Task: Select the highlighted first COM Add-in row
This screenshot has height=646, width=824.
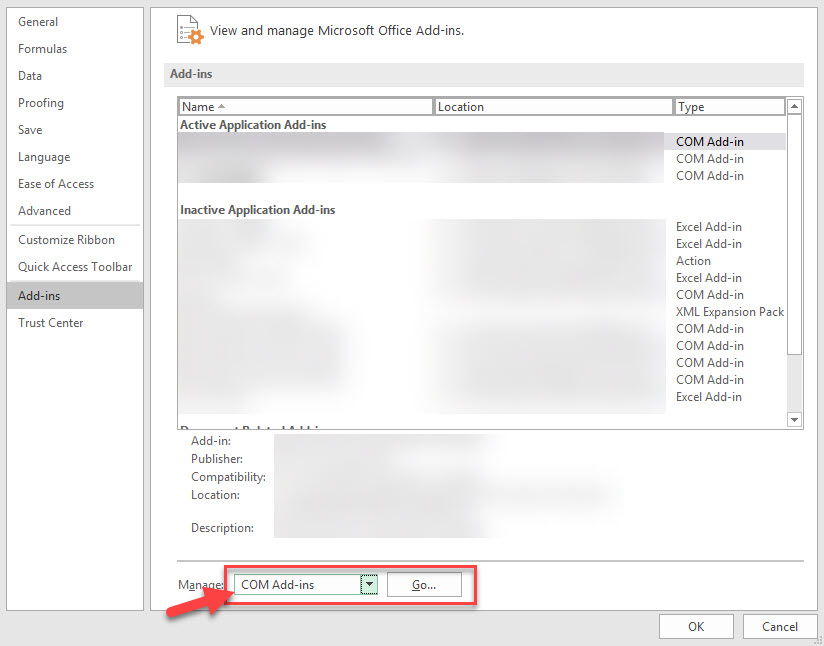Action: (x=482, y=141)
